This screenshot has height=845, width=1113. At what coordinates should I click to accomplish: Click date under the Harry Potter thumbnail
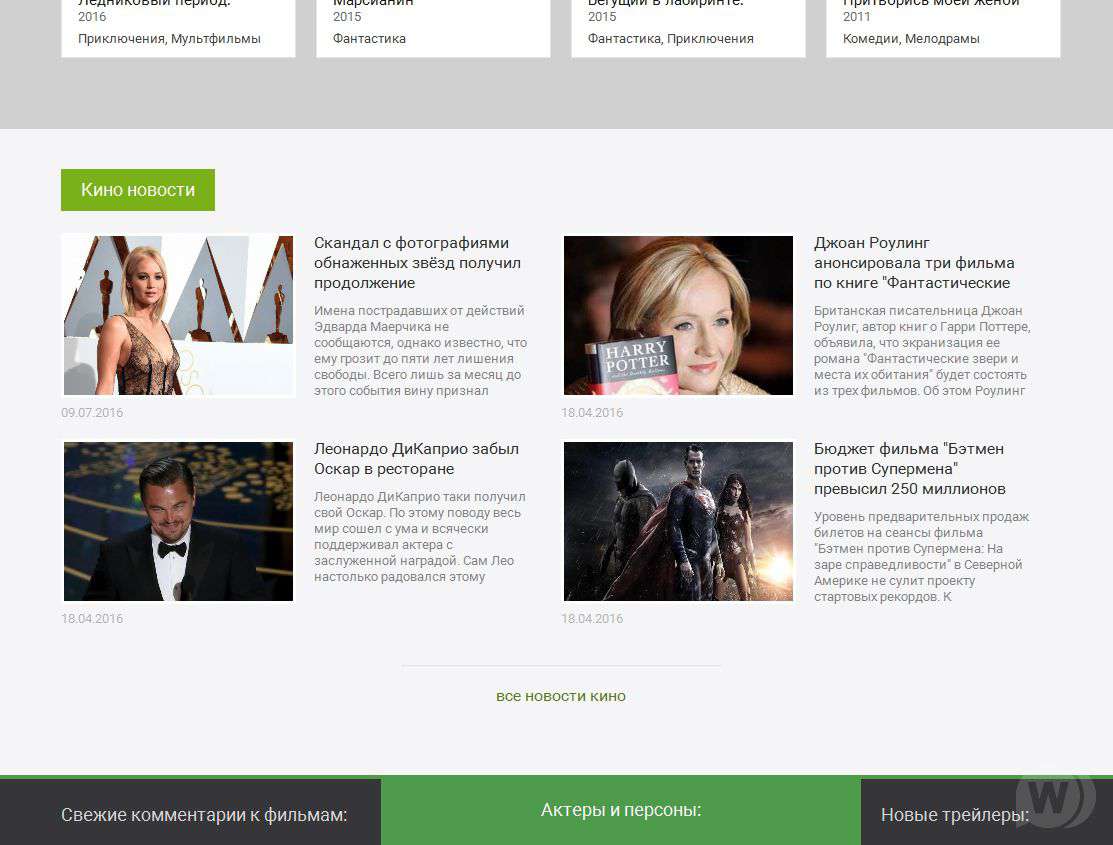click(x=592, y=413)
